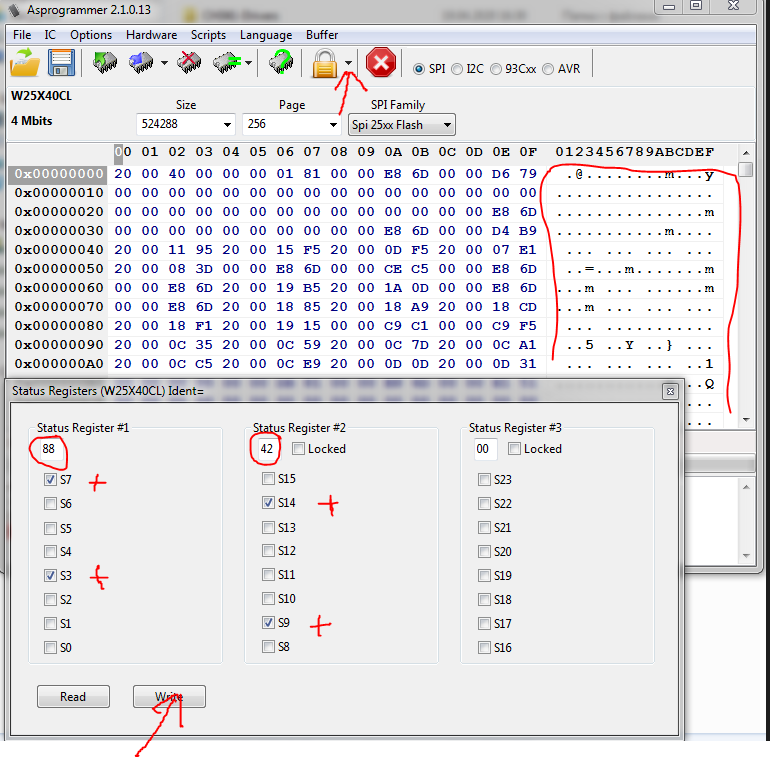Select the I2C radio button
Viewport: 770px width, 757px height.
point(457,69)
